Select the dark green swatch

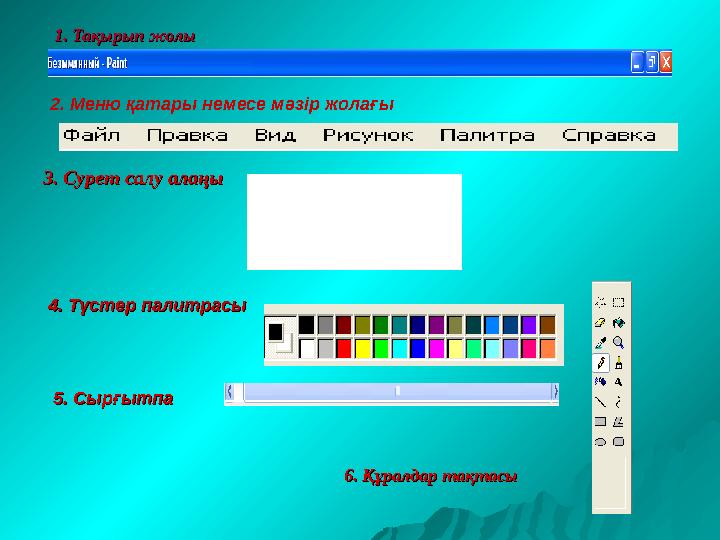(x=381, y=325)
